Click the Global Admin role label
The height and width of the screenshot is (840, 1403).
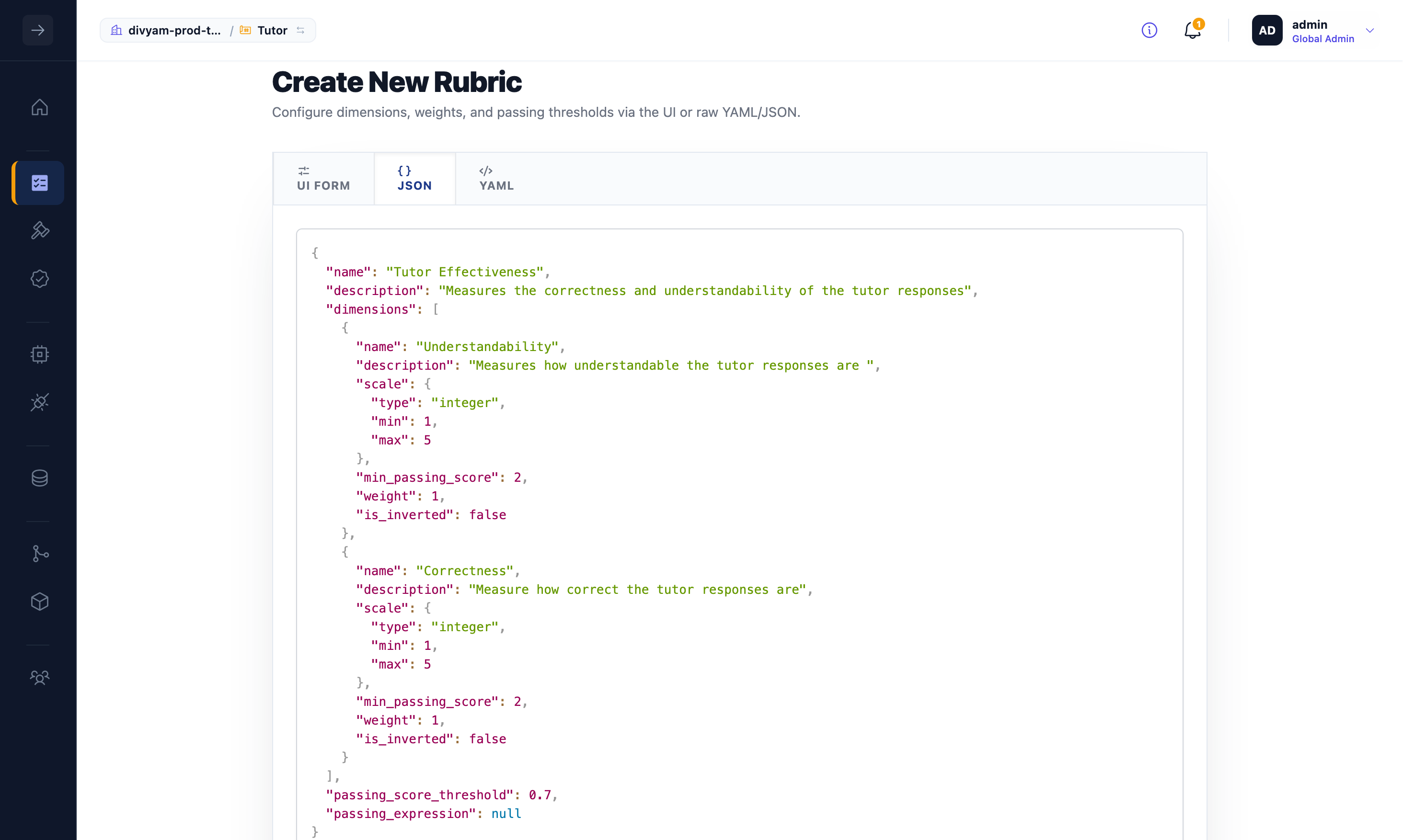tap(1322, 39)
